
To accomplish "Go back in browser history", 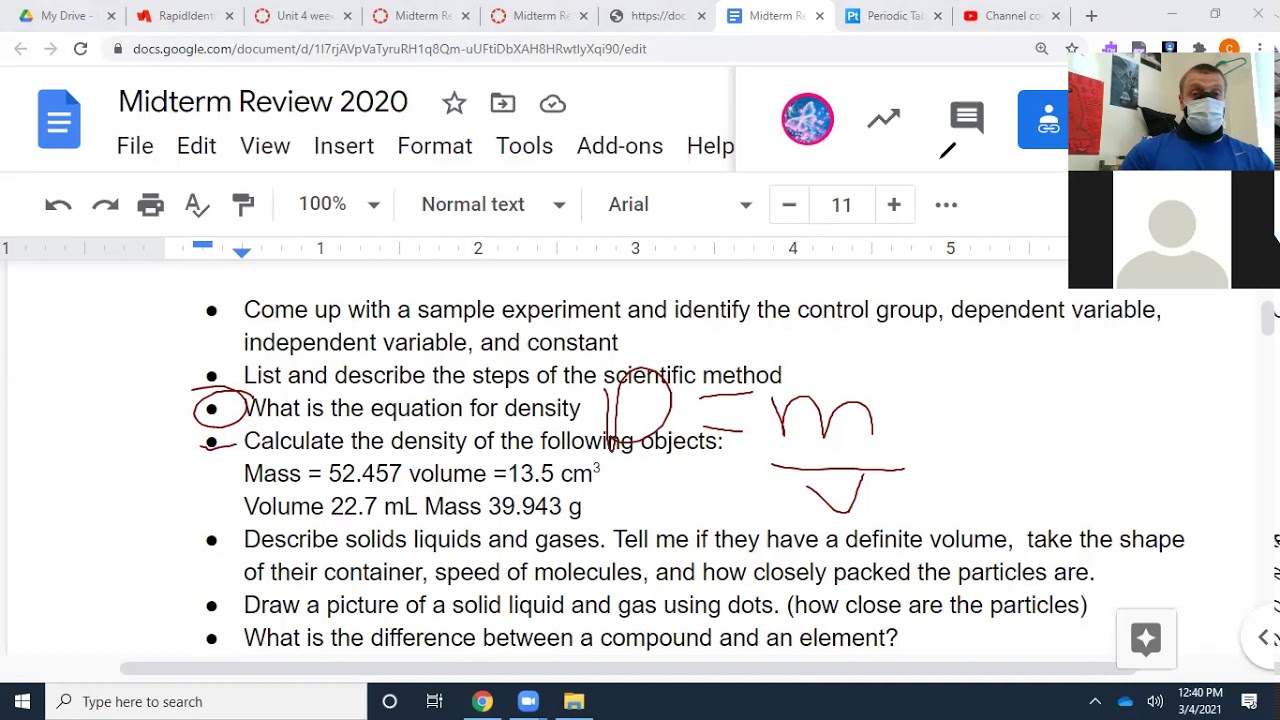I will pos(21,48).
